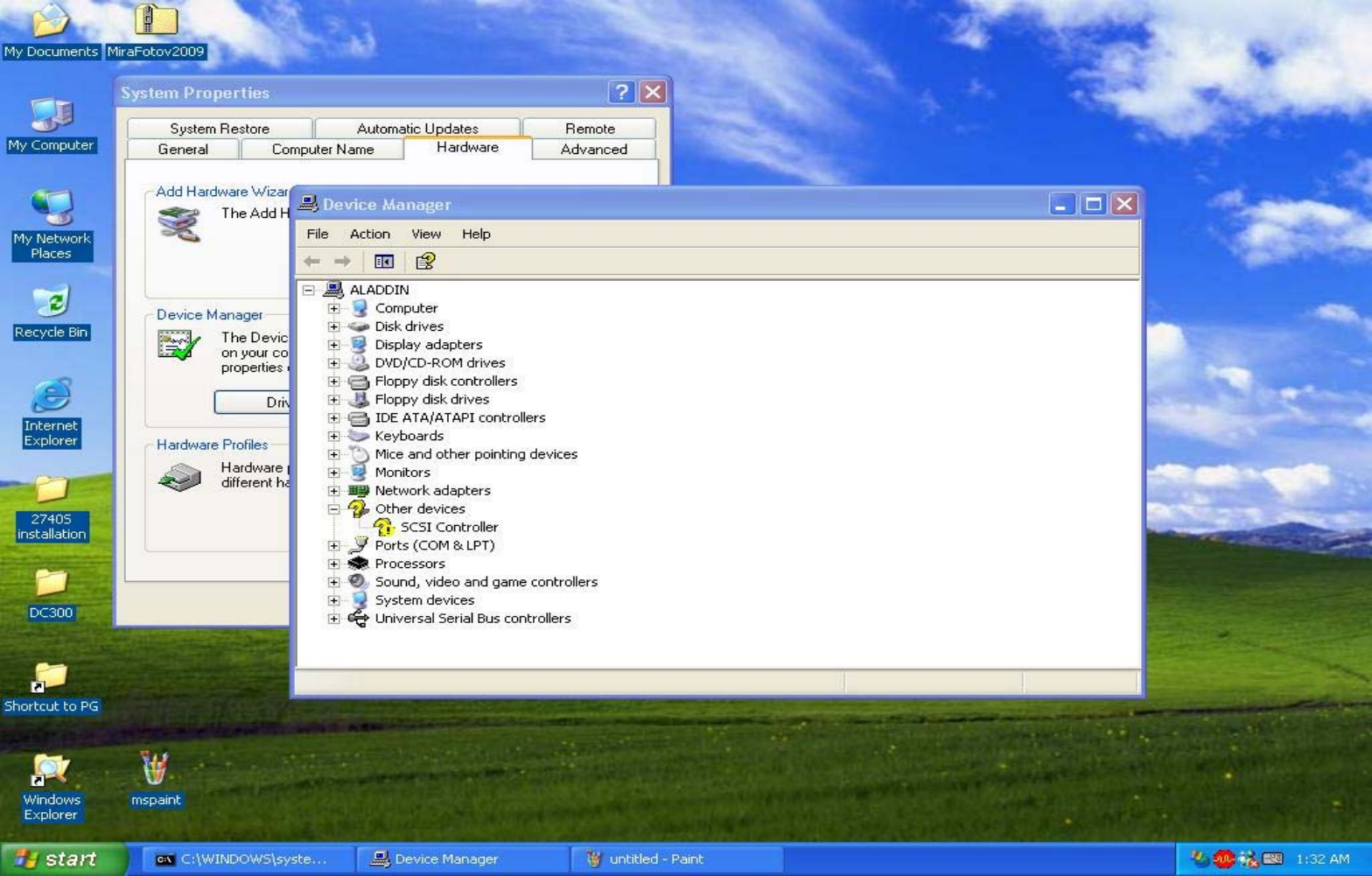Screen dimensions: 1372x876
Task: Collapse the ALADDIN root node
Action: [x=308, y=290]
